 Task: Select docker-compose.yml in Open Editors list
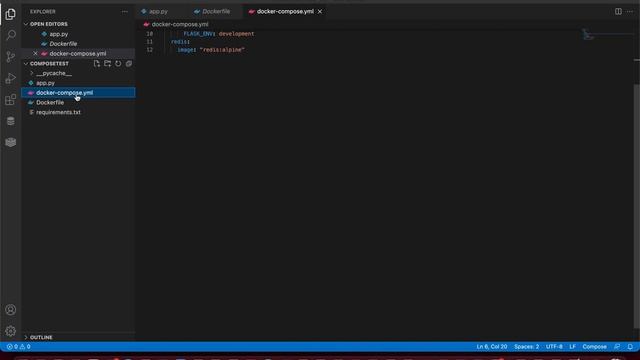coord(78,53)
